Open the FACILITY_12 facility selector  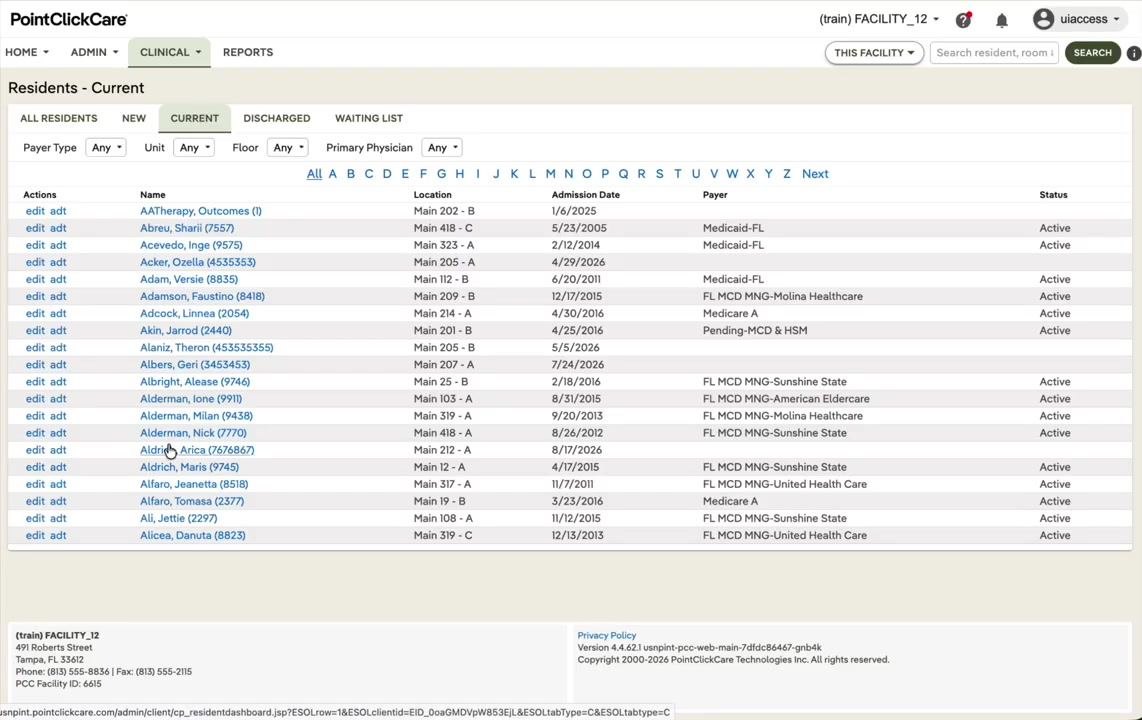[879, 19]
